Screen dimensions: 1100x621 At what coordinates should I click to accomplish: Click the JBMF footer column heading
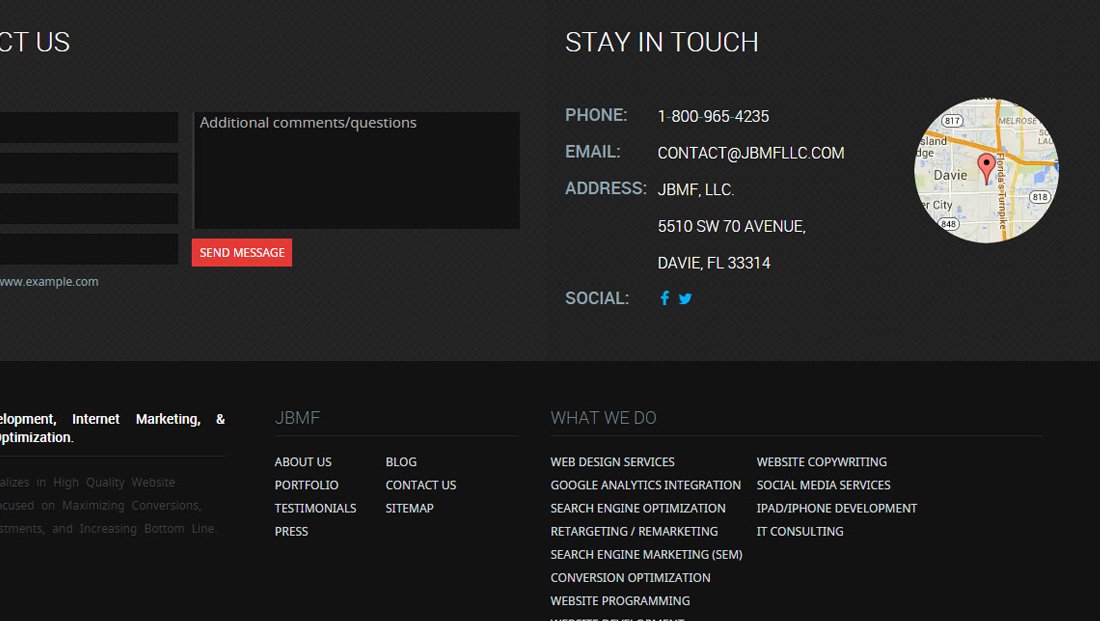(297, 418)
